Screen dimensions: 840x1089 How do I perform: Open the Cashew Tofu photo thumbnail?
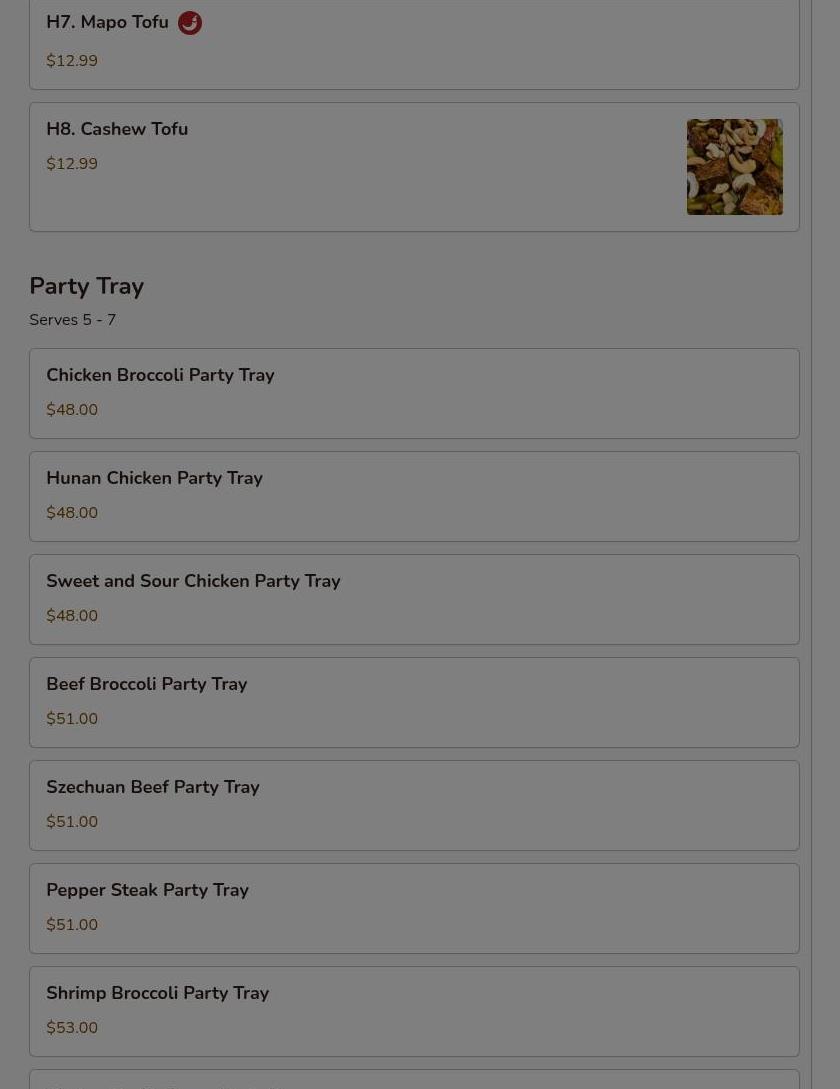pos(734,167)
